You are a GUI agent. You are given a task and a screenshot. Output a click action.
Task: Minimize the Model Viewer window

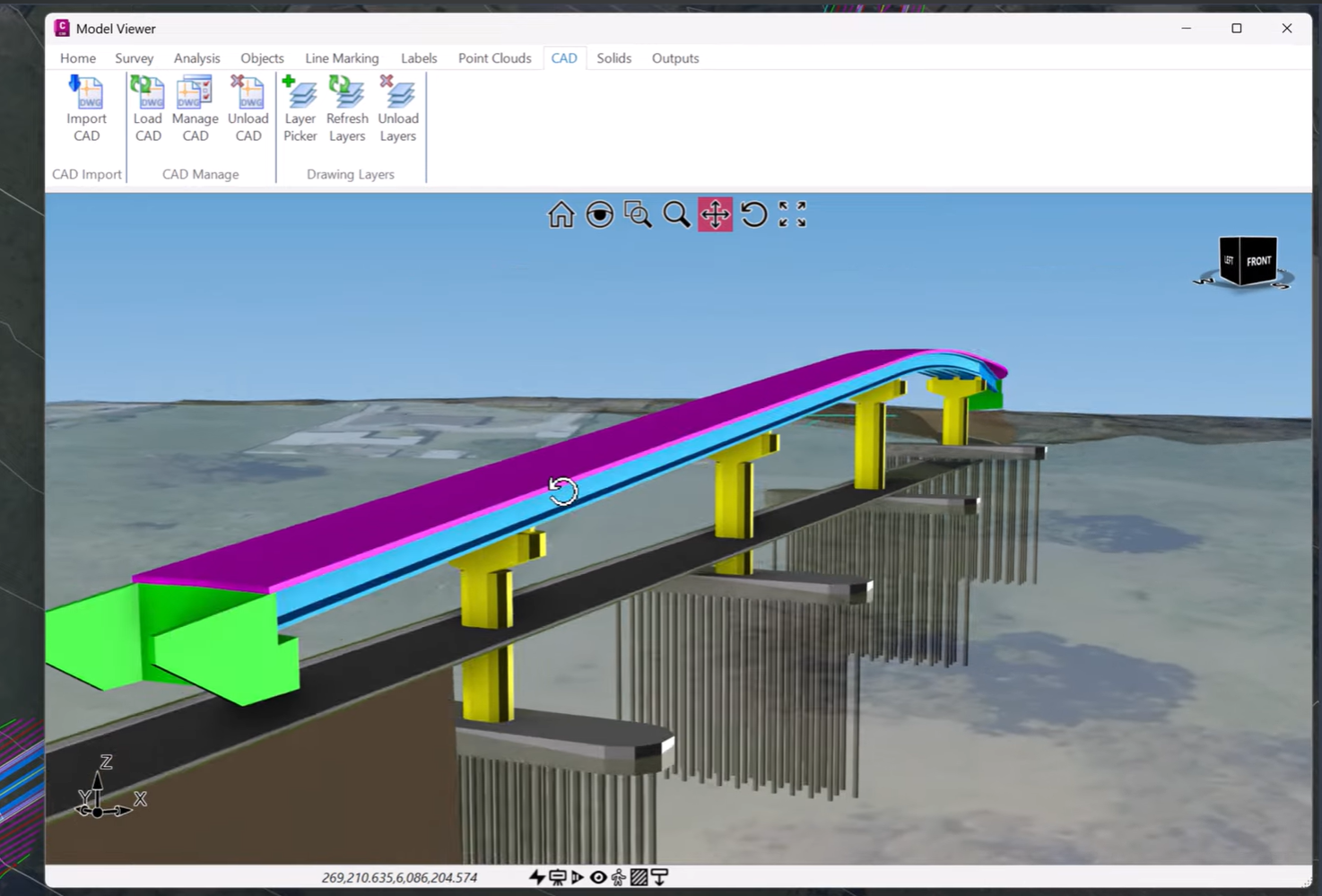(1187, 29)
